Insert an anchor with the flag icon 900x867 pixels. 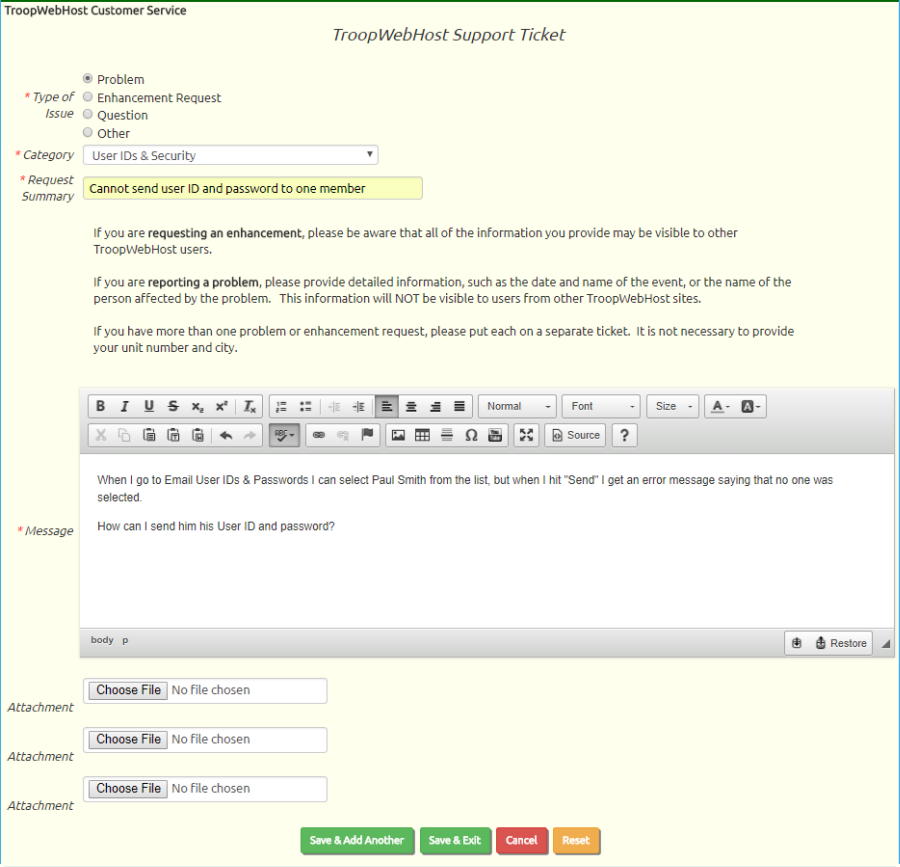click(367, 435)
